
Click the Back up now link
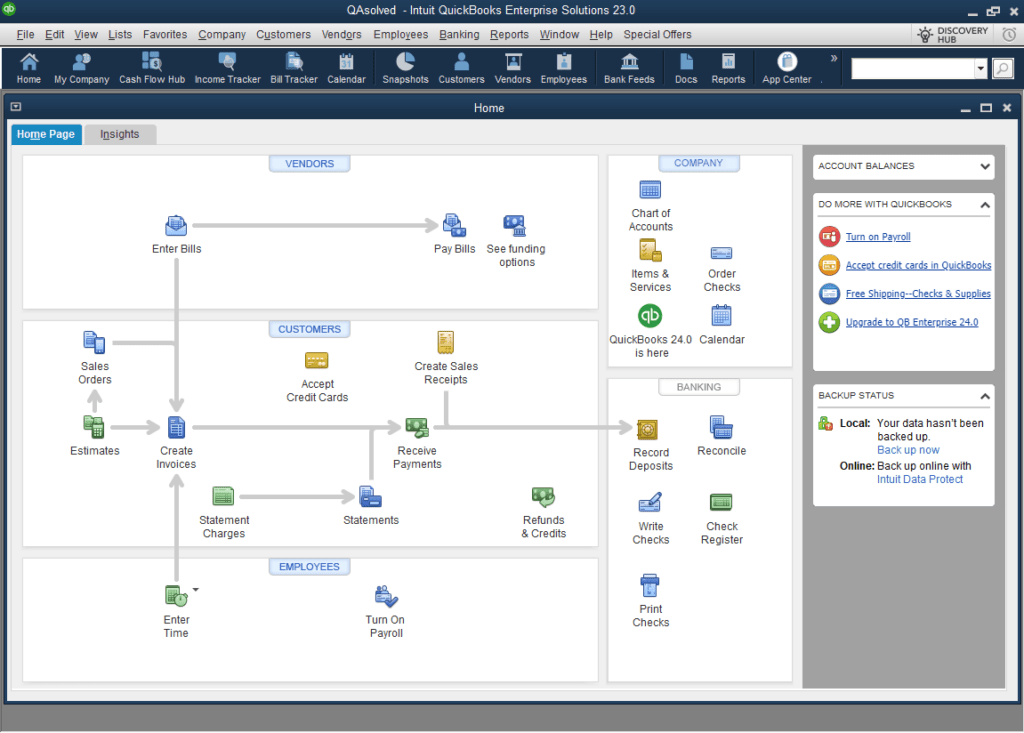coord(908,450)
